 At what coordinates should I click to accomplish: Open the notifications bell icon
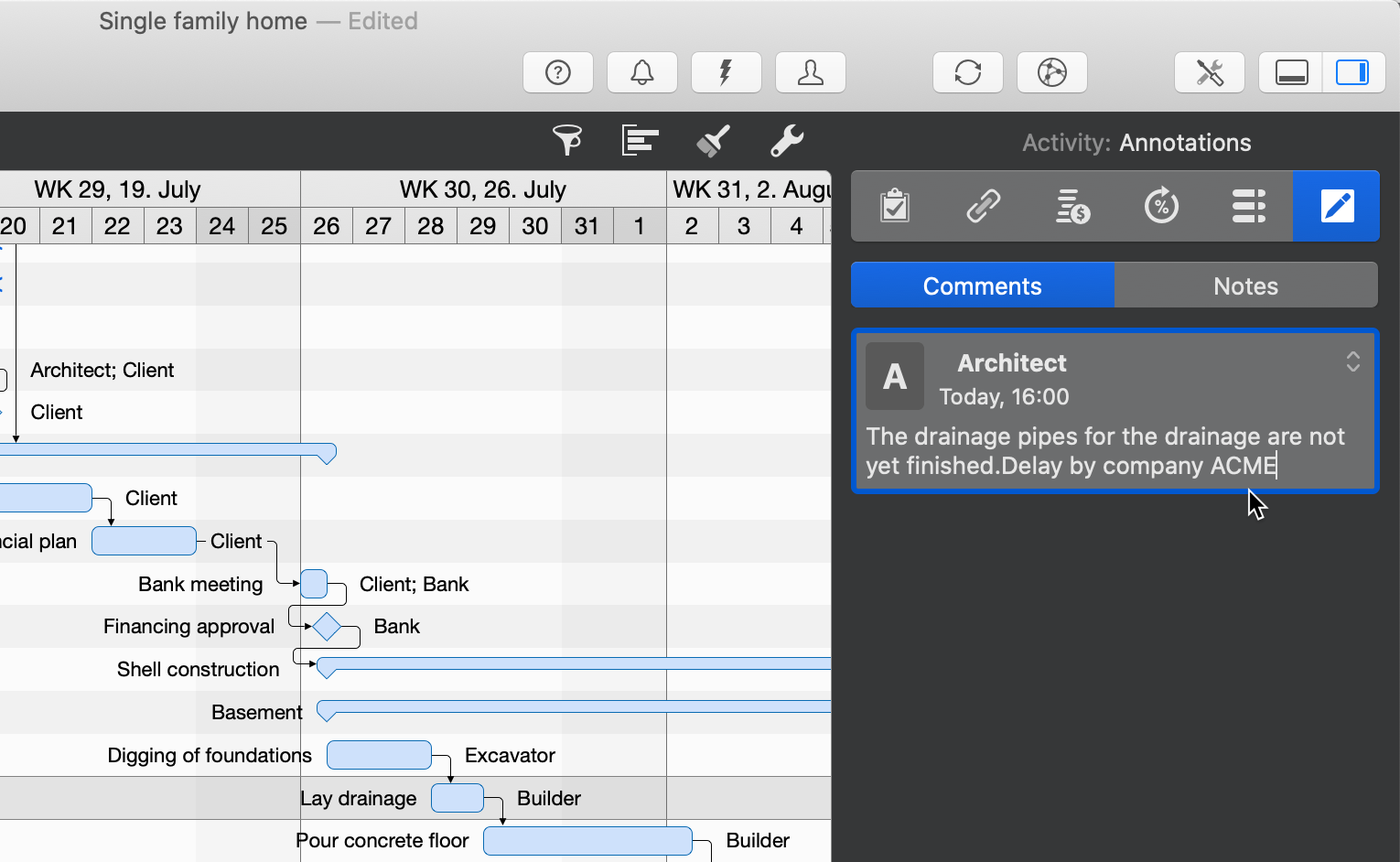point(641,72)
